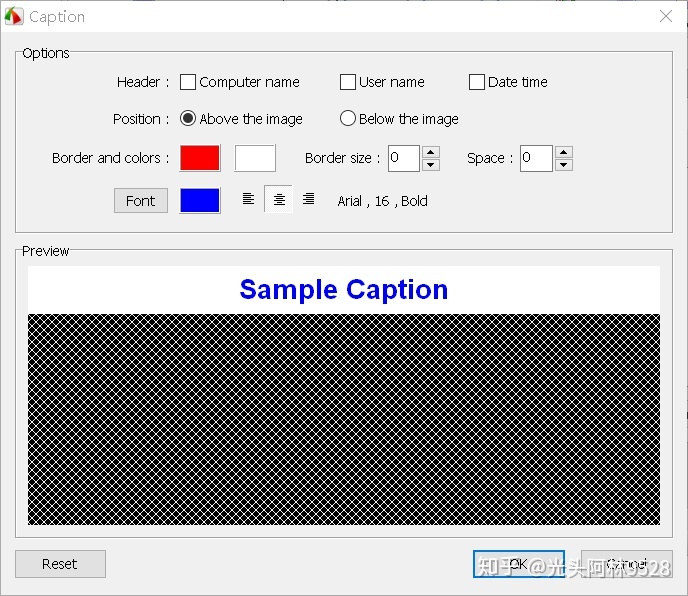Enable the User name checkbox
The width and height of the screenshot is (688, 596).
[x=348, y=82]
